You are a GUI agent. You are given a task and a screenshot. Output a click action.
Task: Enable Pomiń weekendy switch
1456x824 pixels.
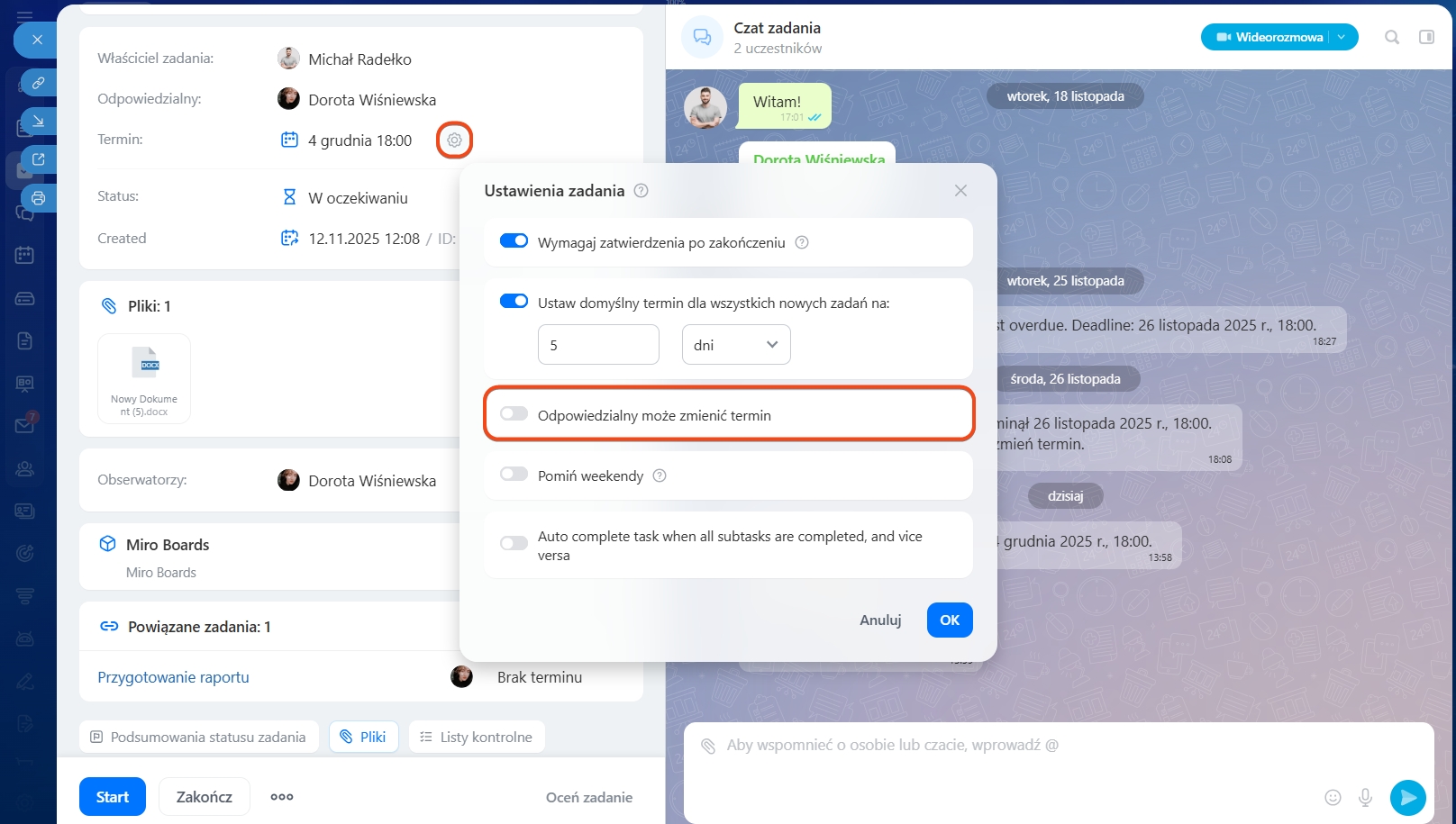[x=514, y=475]
